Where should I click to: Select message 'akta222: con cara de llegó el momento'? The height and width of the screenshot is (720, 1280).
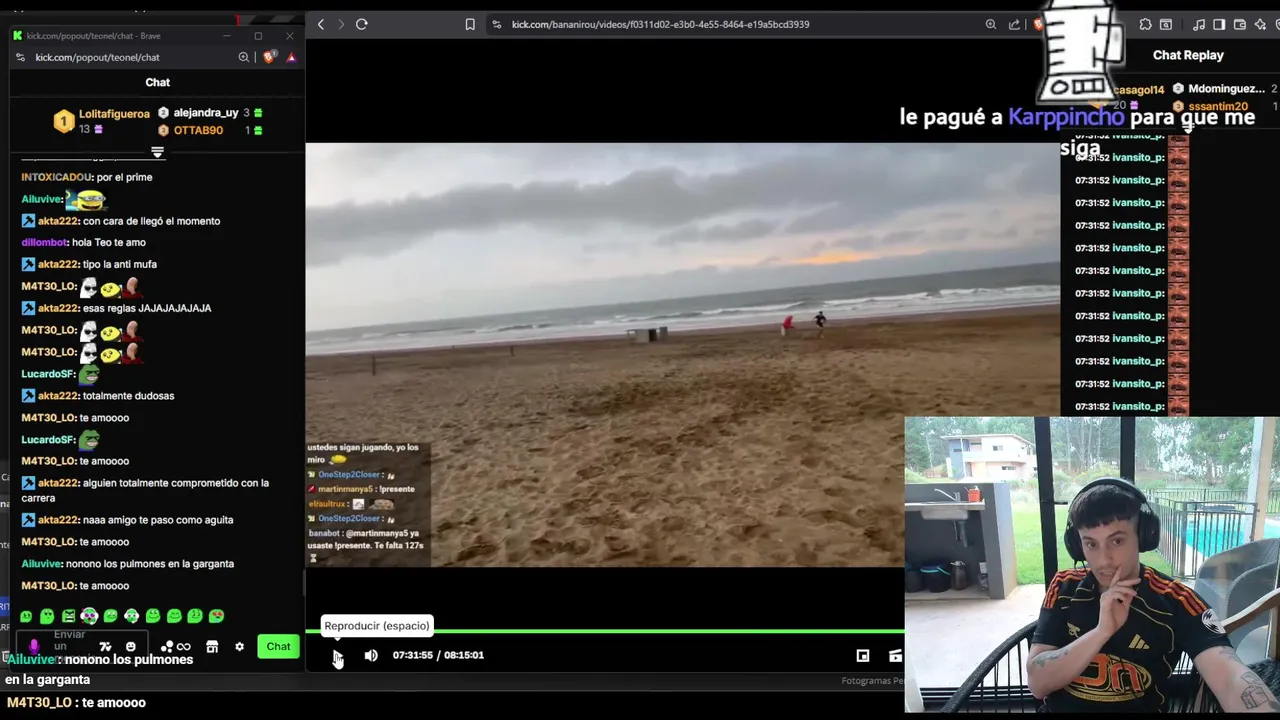pyautogui.click(x=121, y=221)
